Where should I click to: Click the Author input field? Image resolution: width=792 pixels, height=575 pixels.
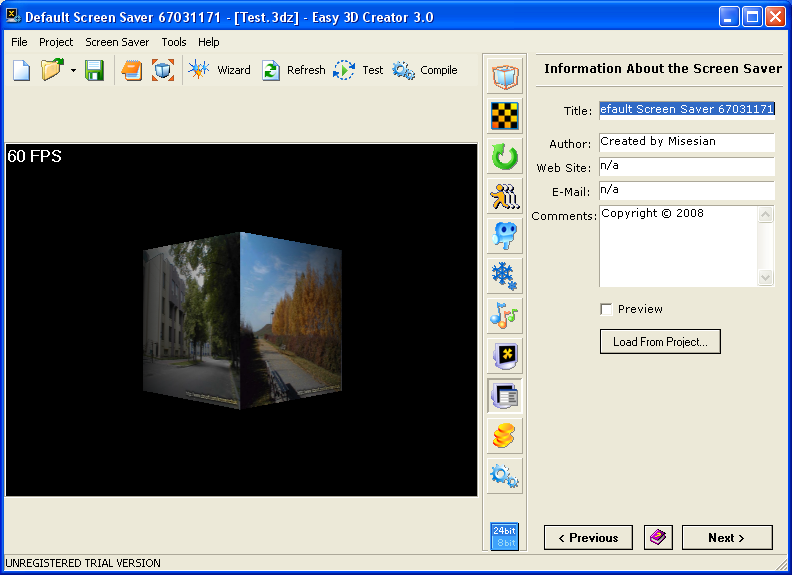click(687, 142)
